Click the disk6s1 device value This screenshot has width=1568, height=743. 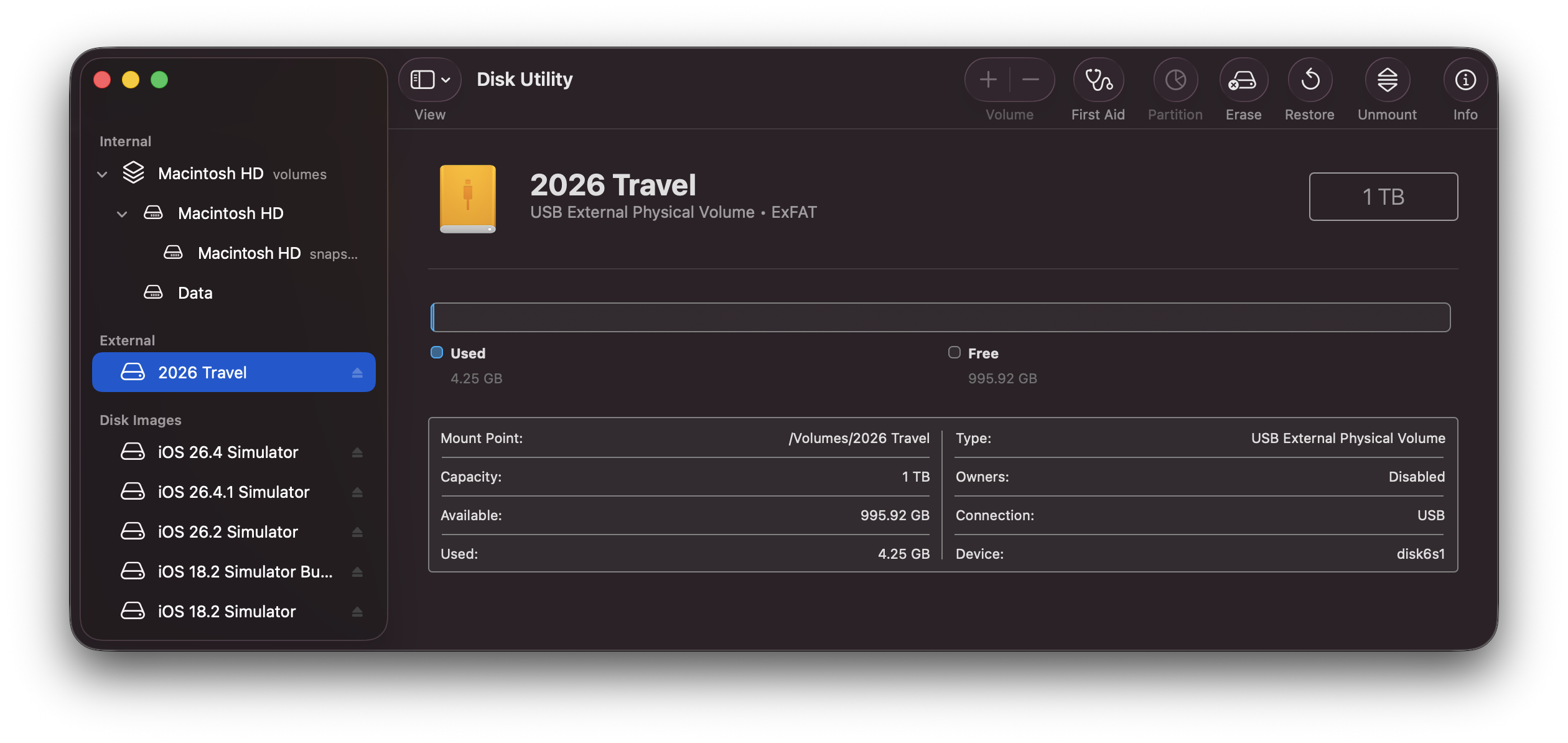[1421, 554]
